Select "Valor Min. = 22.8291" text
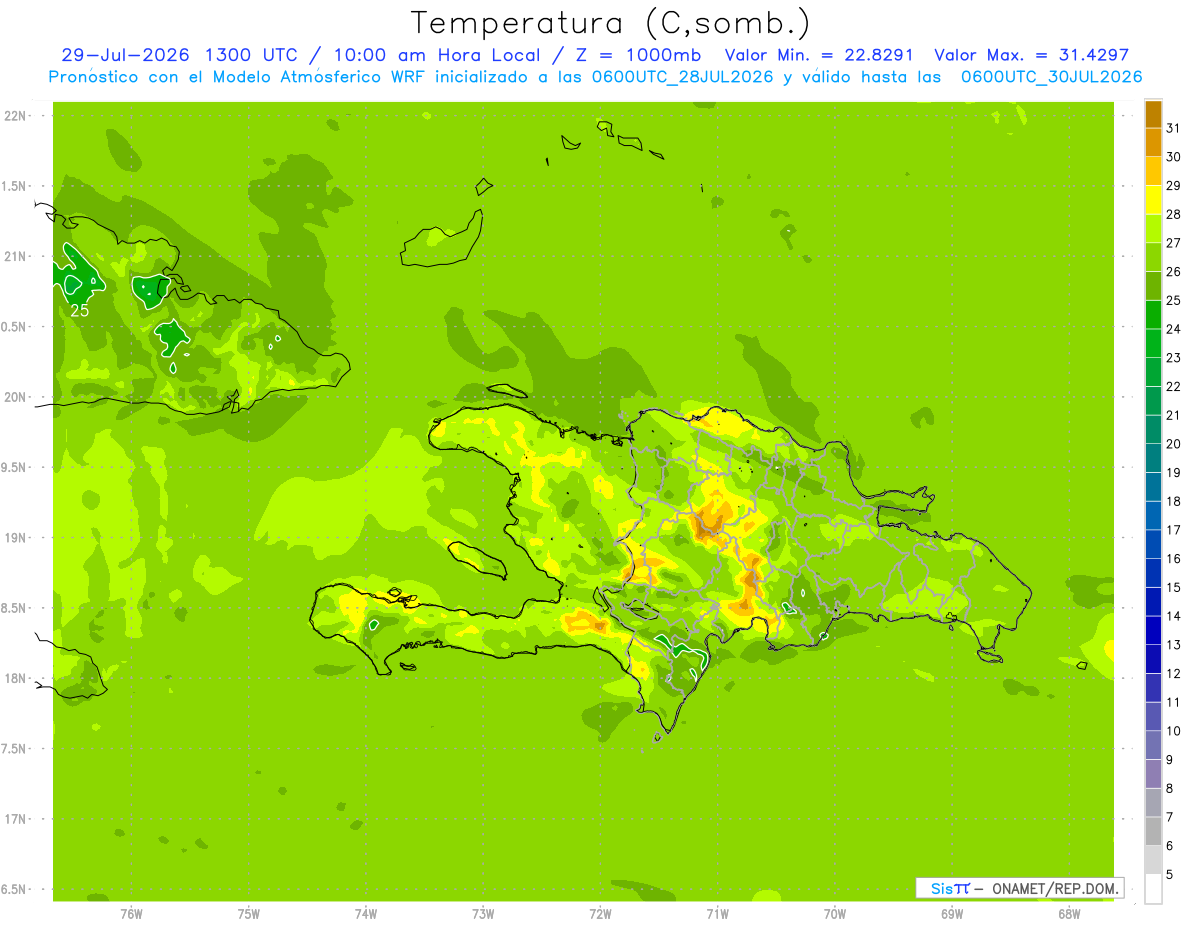The width and height of the screenshot is (1200, 927). pyautogui.click(x=819, y=55)
